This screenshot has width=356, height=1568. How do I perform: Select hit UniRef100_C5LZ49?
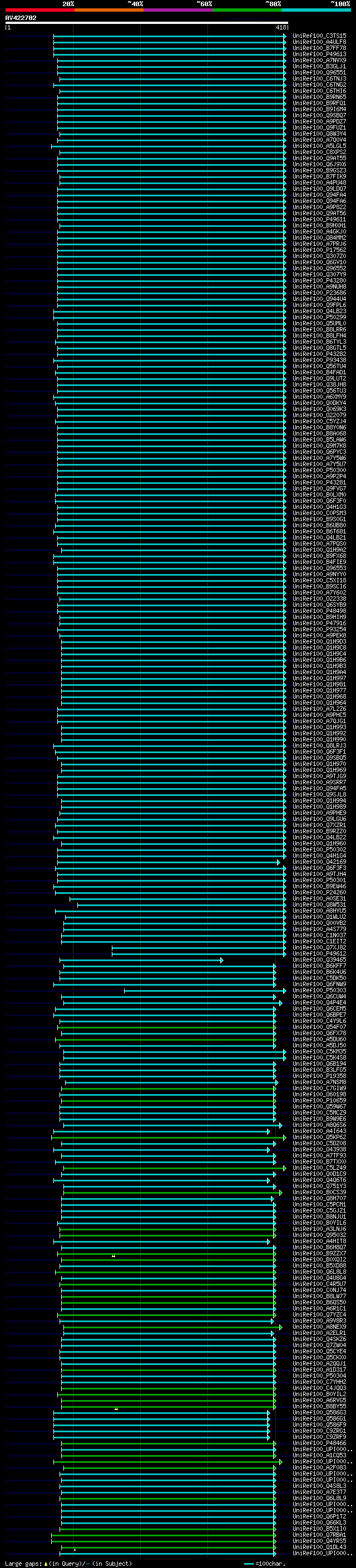click(319, 1168)
